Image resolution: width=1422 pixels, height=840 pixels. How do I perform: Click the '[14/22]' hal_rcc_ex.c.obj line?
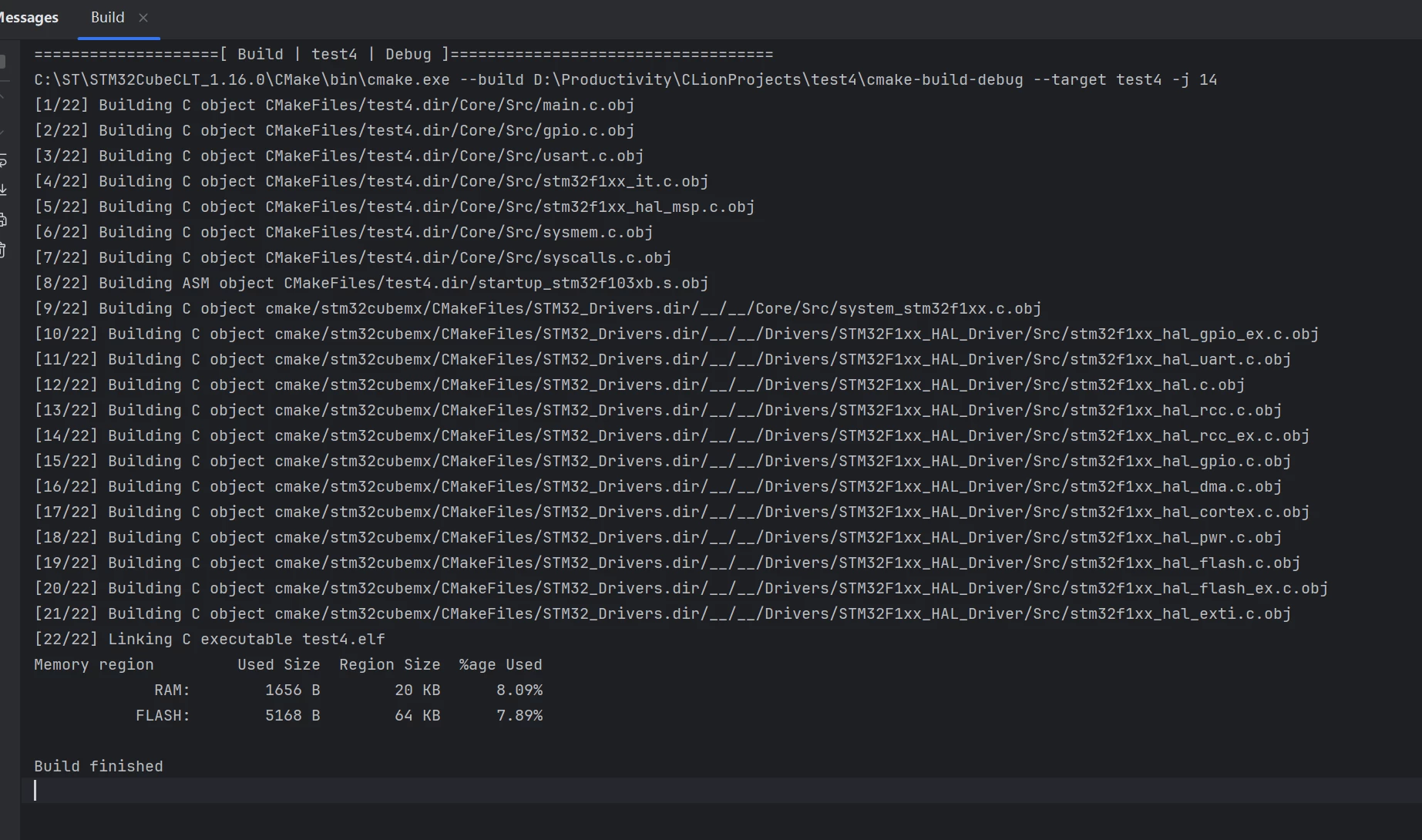tap(671, 436)
